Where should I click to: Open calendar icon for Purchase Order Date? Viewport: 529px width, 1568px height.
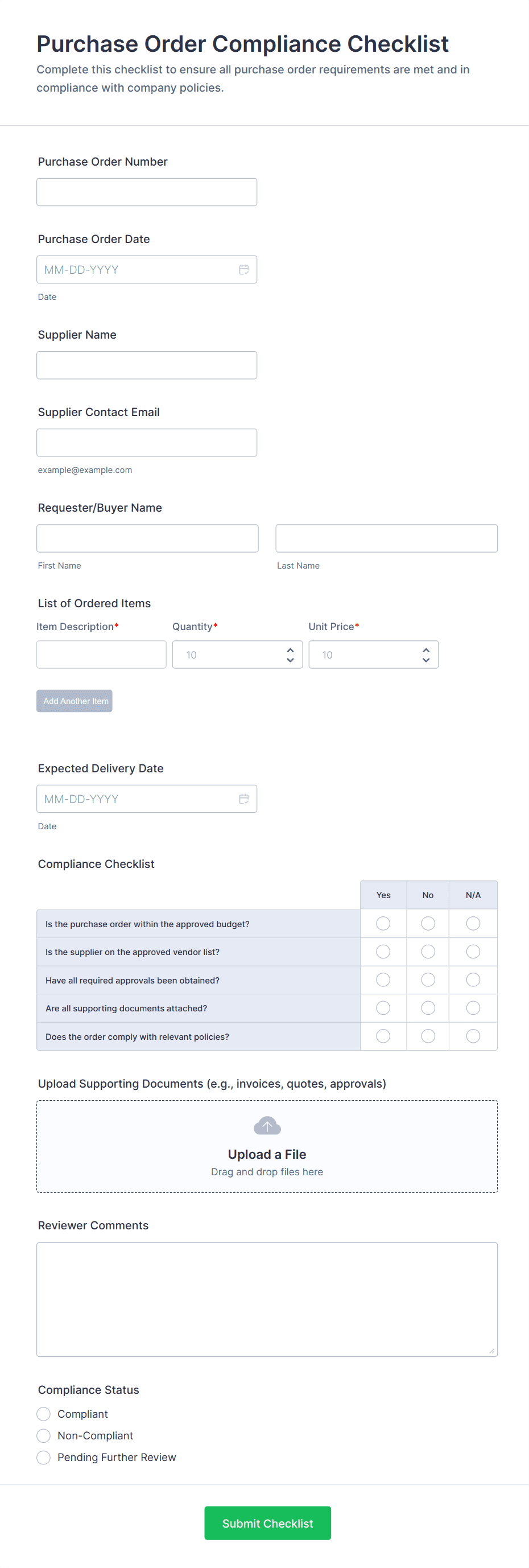(x=244, y=270)
